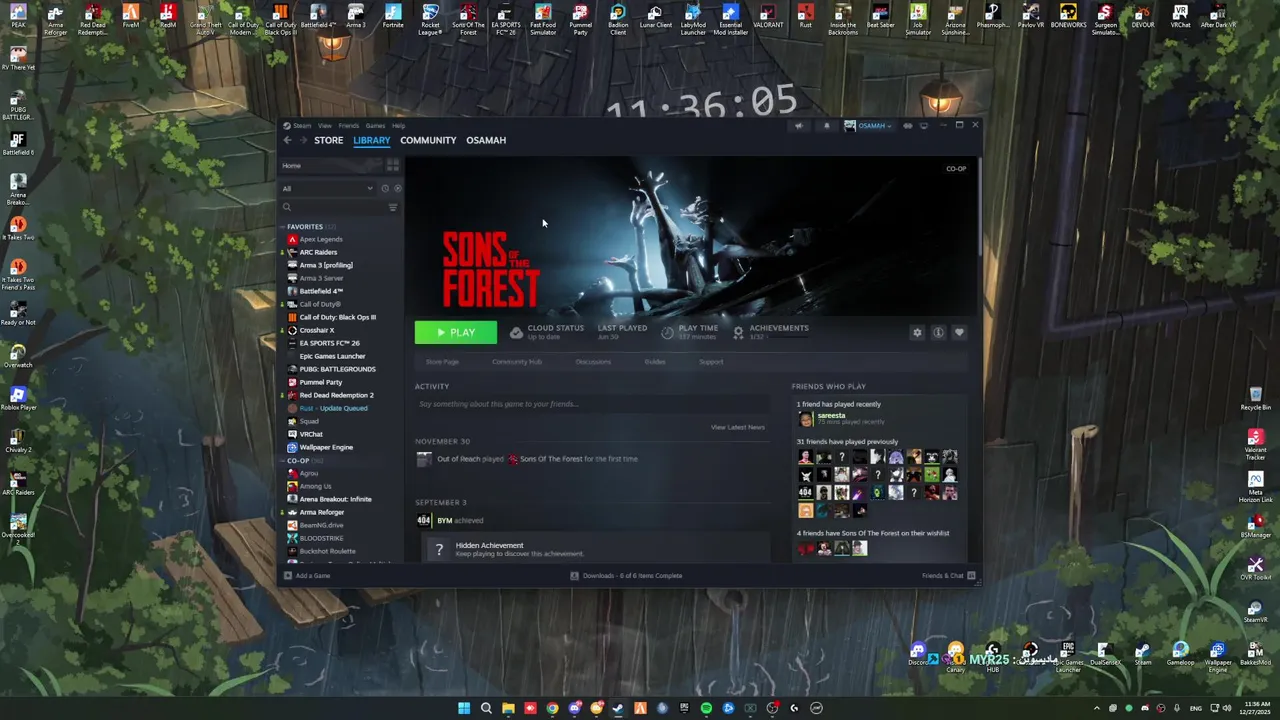The height and width of the screenshot is (720, 1280).
Task: Click the green PLAY button
Action: pos(456,332)
